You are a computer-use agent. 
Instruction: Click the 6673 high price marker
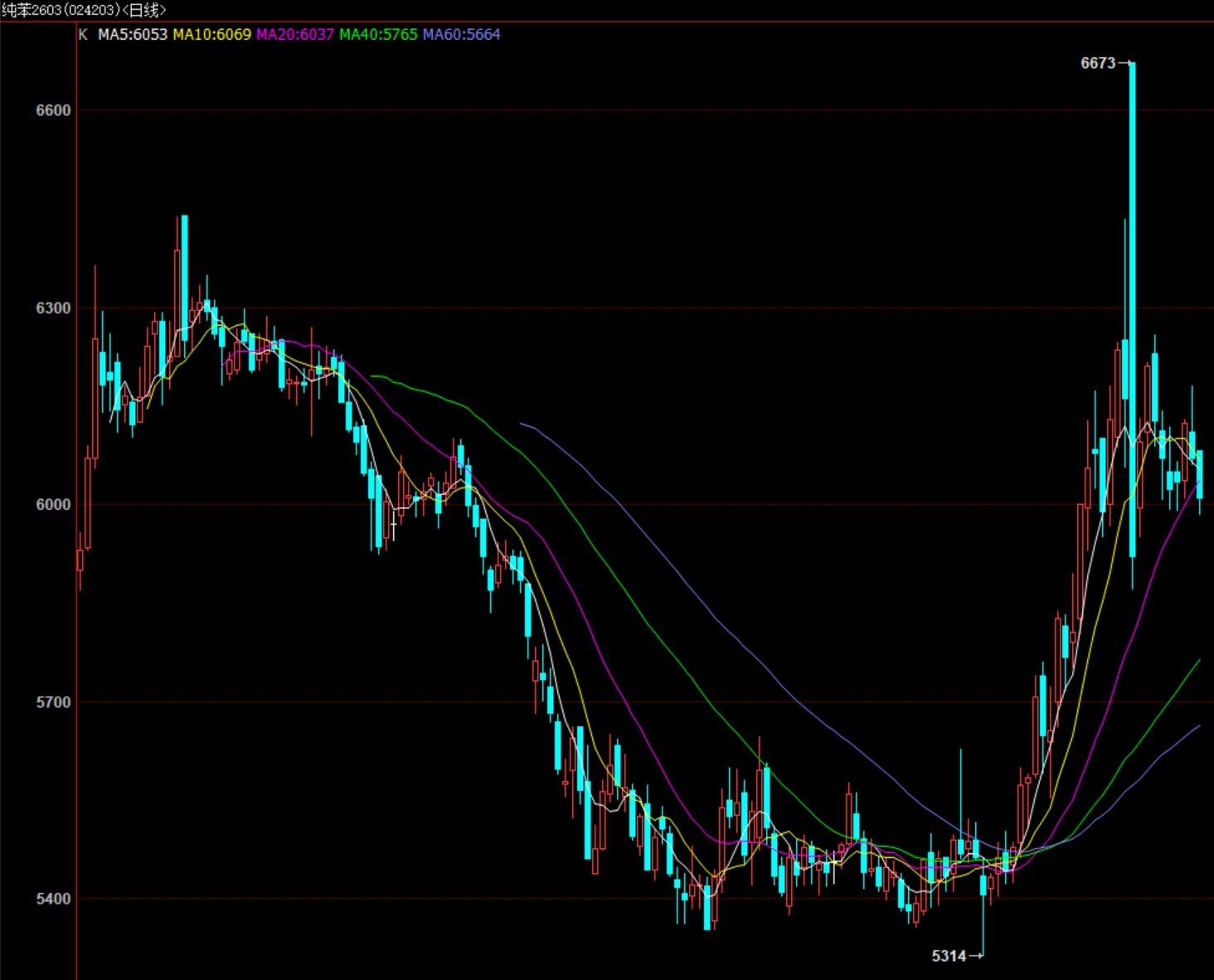pos(1098,63)
